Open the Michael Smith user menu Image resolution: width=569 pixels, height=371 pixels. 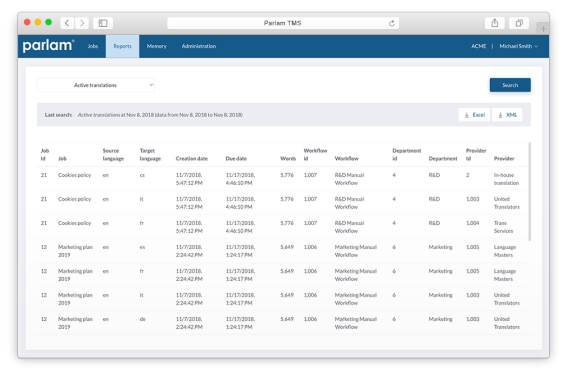tap(519, 46)
